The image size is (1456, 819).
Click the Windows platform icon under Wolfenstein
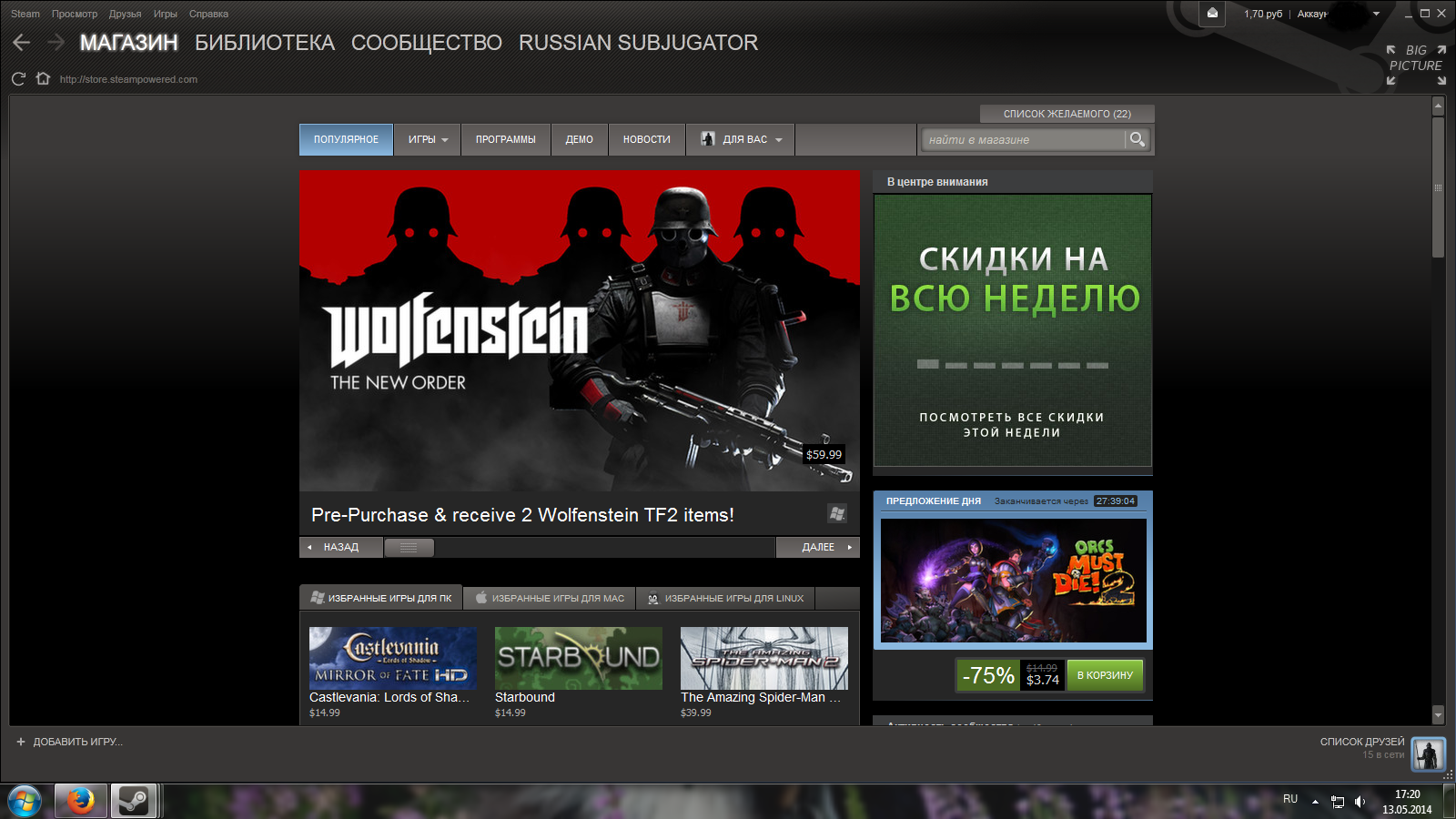pyautogui.click(x=837, y=513)
